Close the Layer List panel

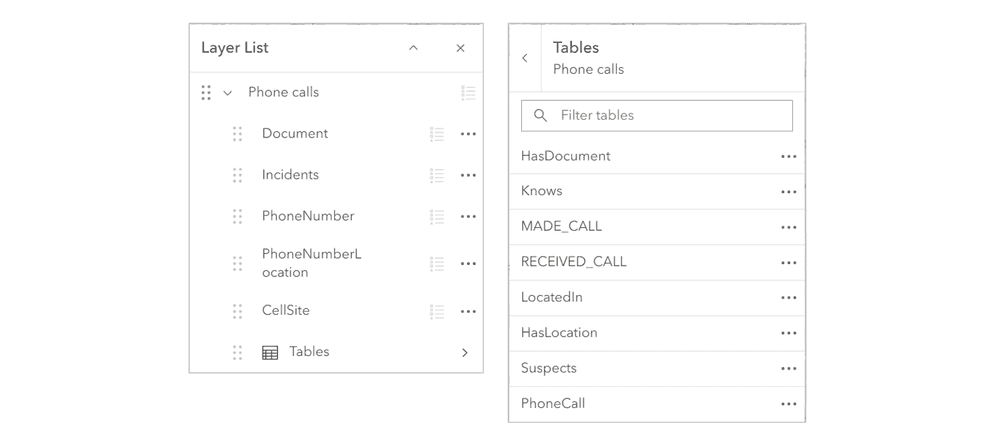coord(460,48)
